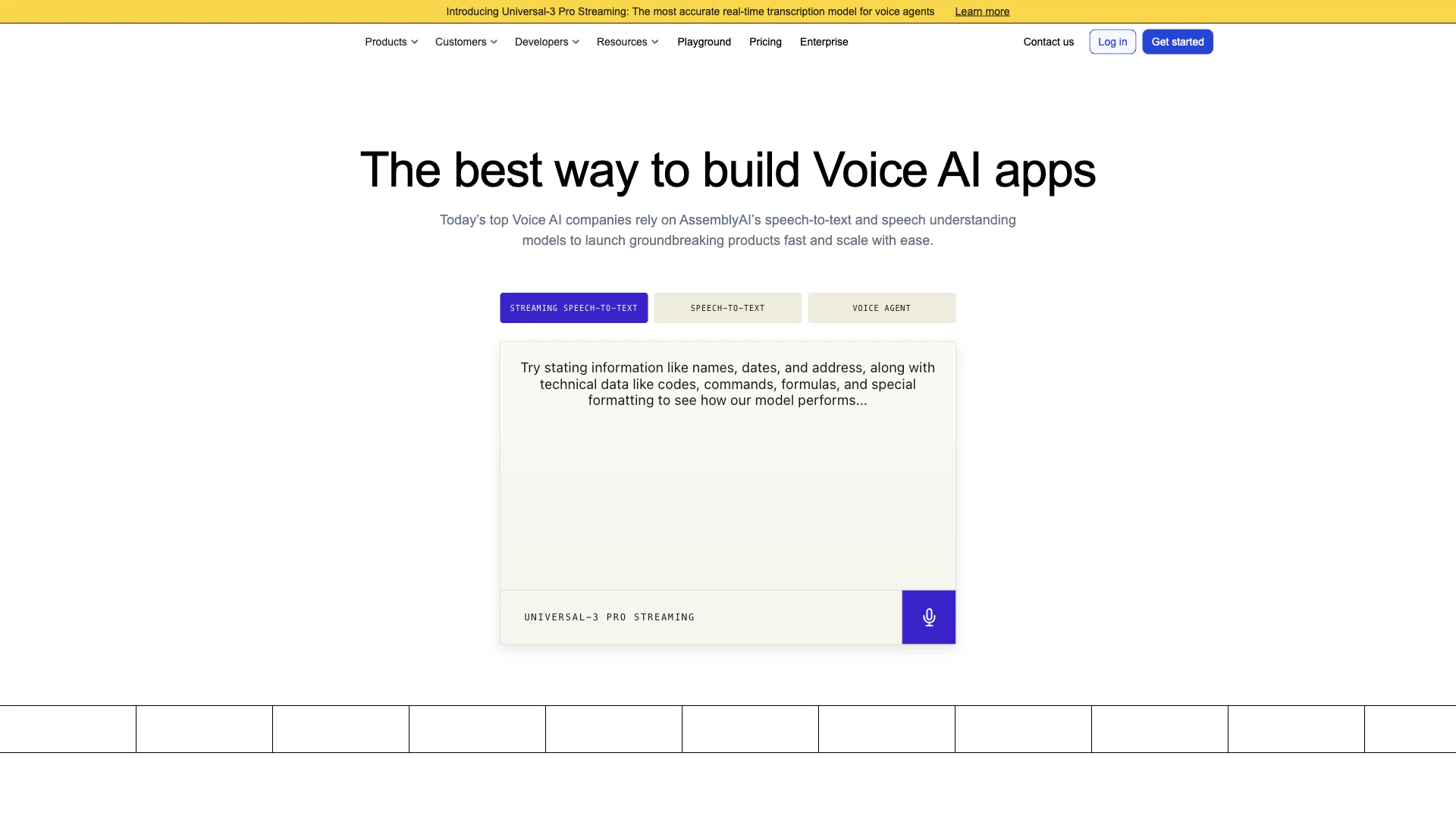This screenshot has width=1456, height=819.
Task: Click the Contact us link
Action: pyautogui.click(x=1048, y=42)
